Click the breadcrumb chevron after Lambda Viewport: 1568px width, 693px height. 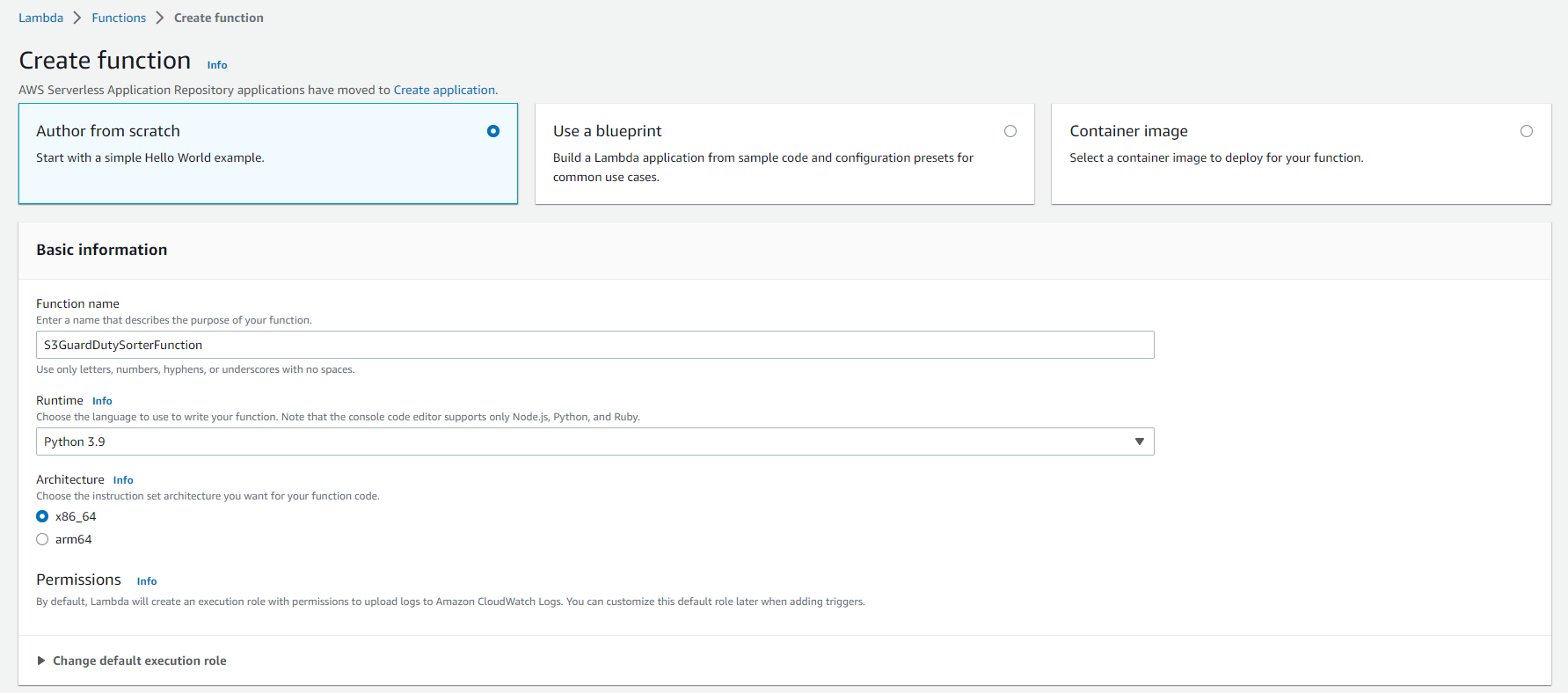pos(77,18)
